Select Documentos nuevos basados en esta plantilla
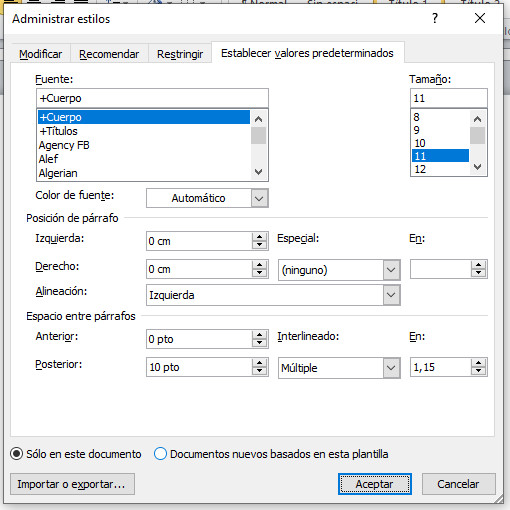The width and height of the screenshot is (510, 510). [x=271, y=454]
